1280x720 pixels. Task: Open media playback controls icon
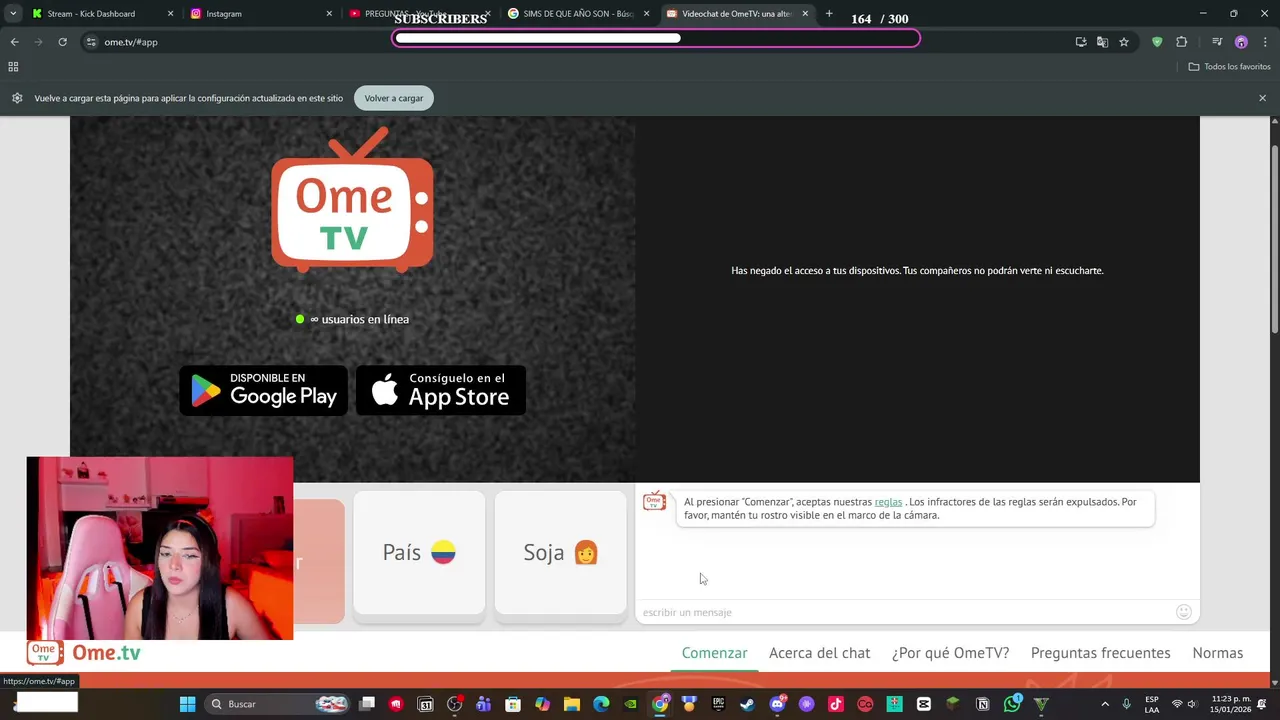click(1217, 42)
